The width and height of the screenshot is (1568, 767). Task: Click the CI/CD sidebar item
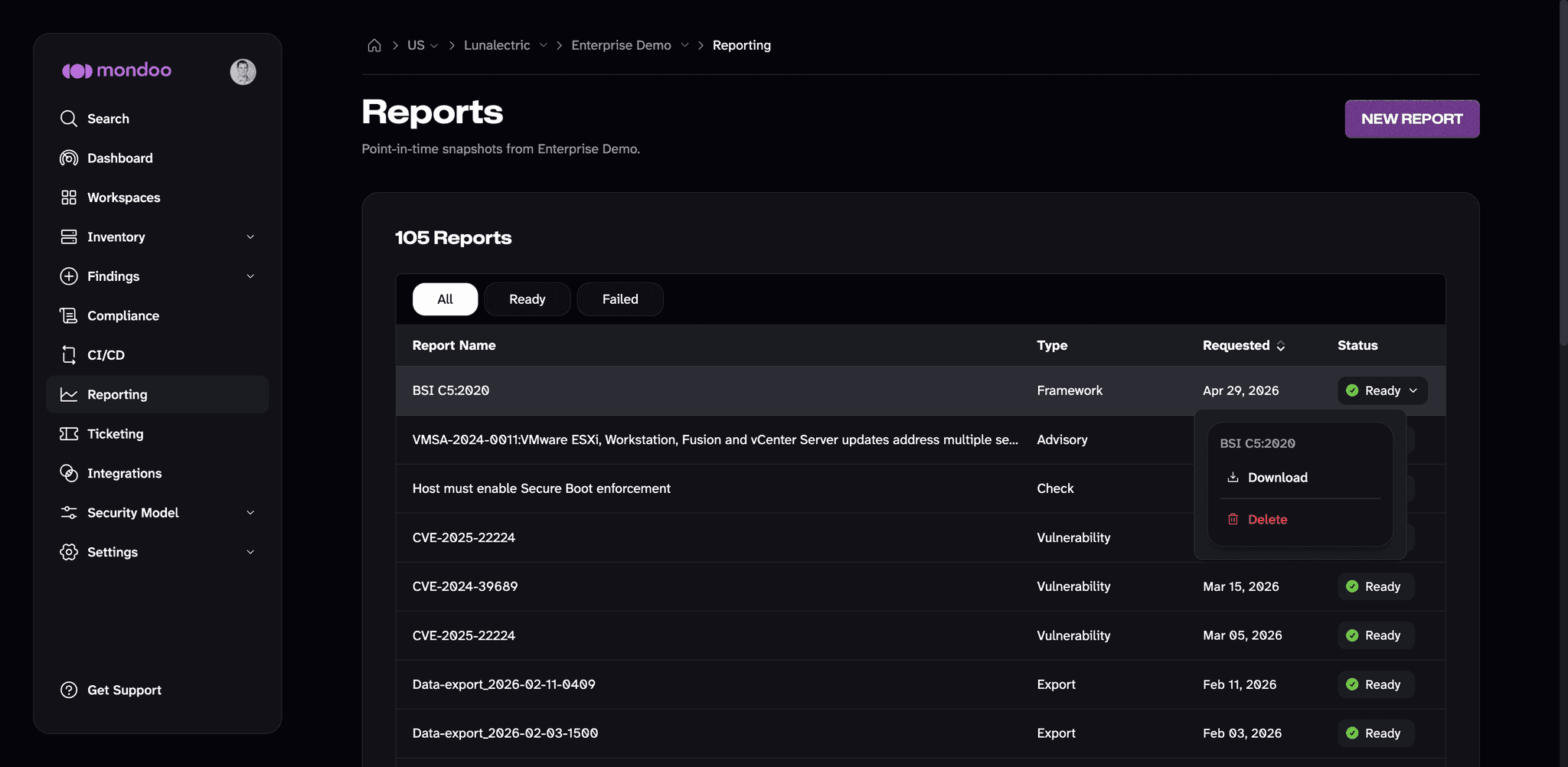tap(157, 355)
